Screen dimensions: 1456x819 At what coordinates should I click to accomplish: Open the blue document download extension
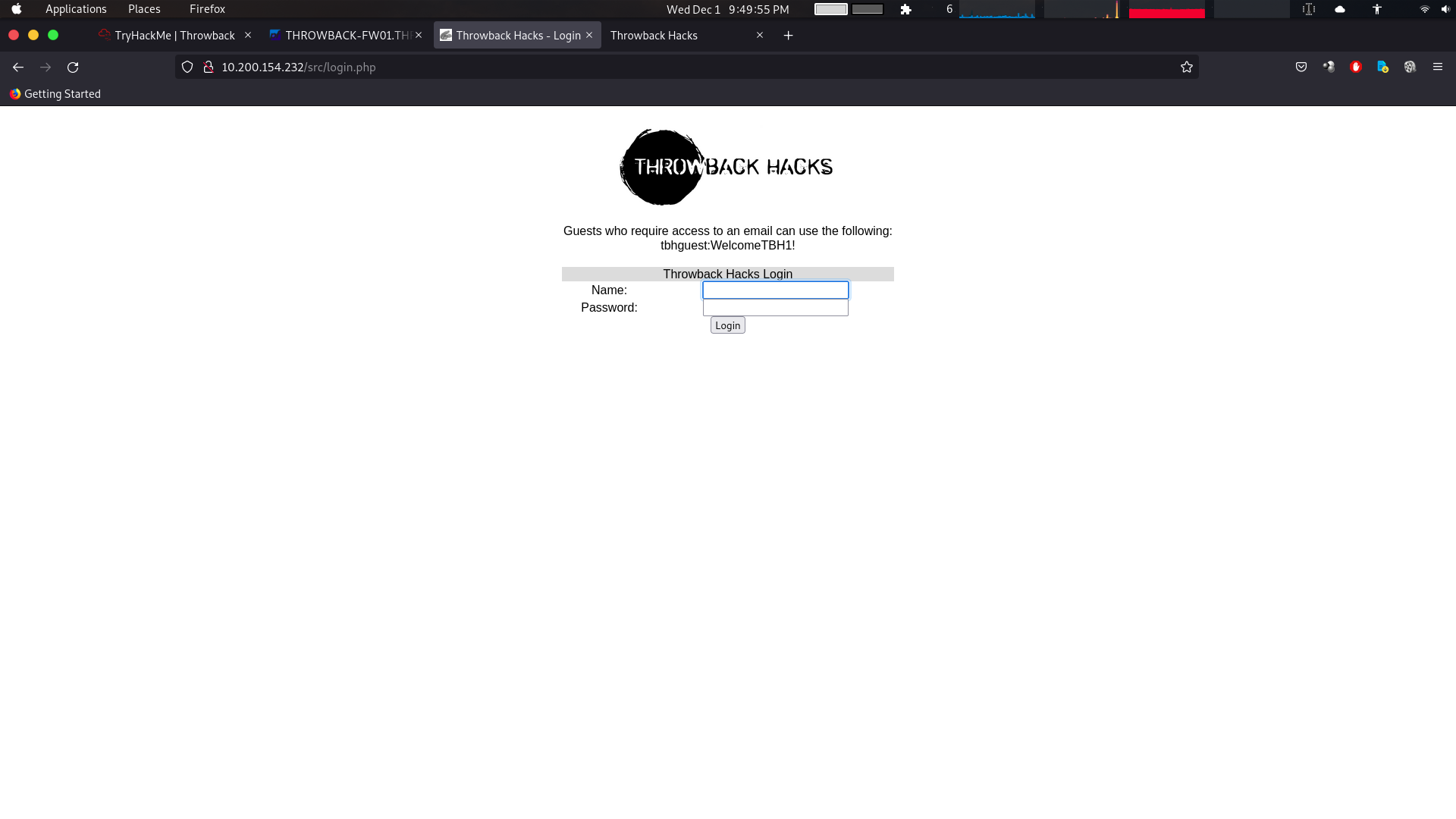click(x=1382, y=67)
